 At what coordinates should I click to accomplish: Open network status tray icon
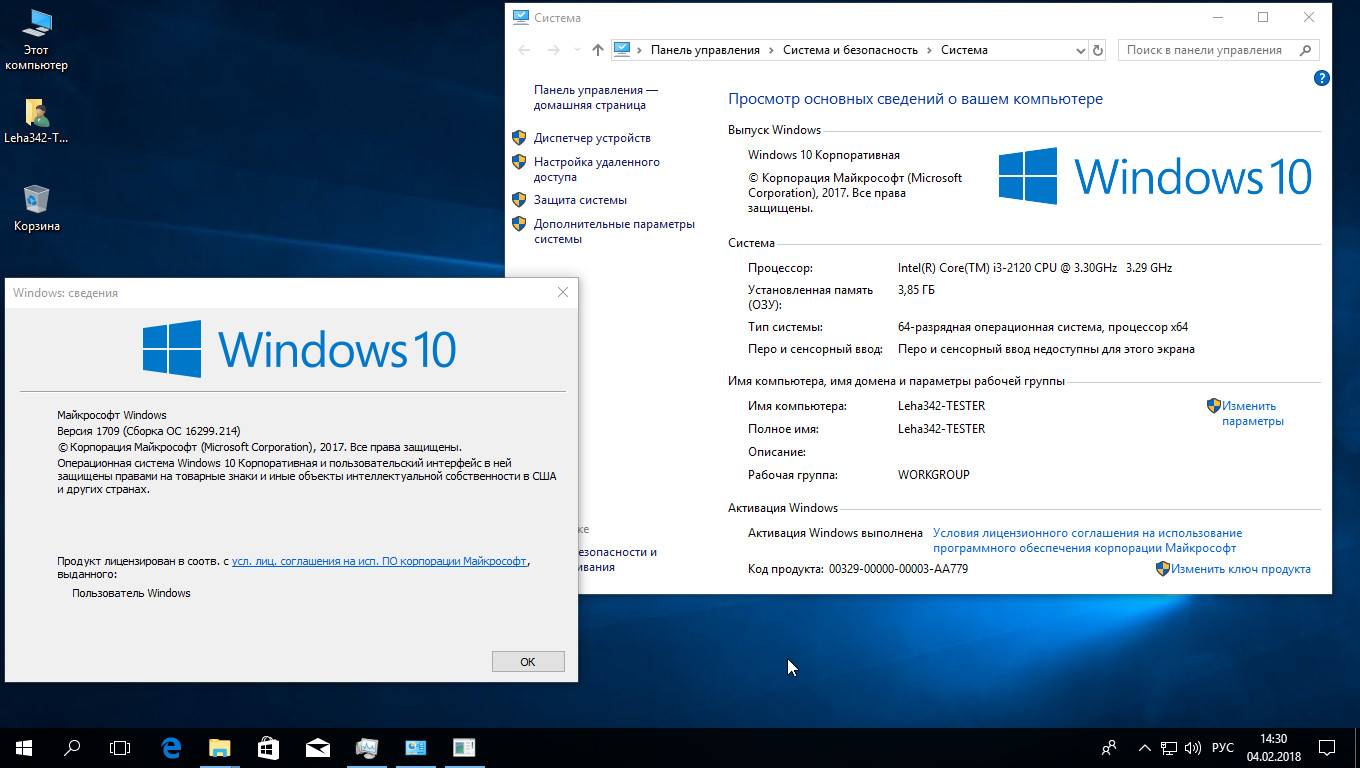point(1168,747)
